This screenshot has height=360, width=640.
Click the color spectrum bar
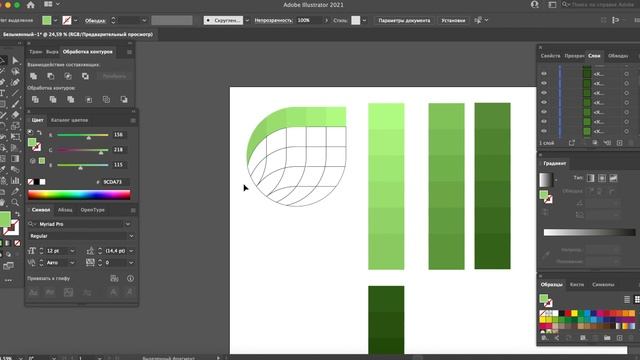79,195
